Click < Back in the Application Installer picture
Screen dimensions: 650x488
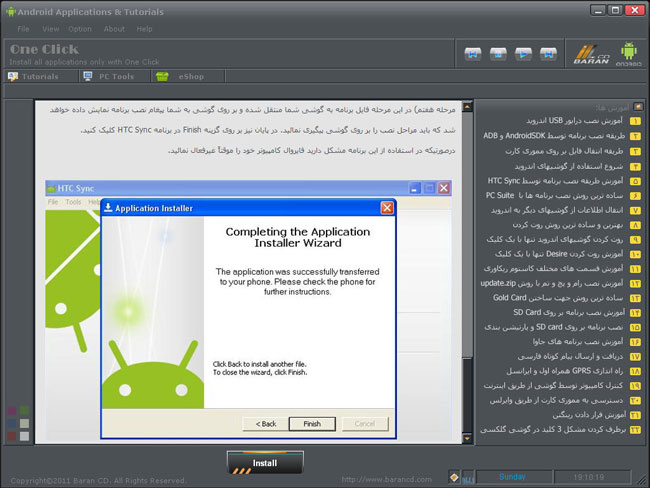point(266,424)
